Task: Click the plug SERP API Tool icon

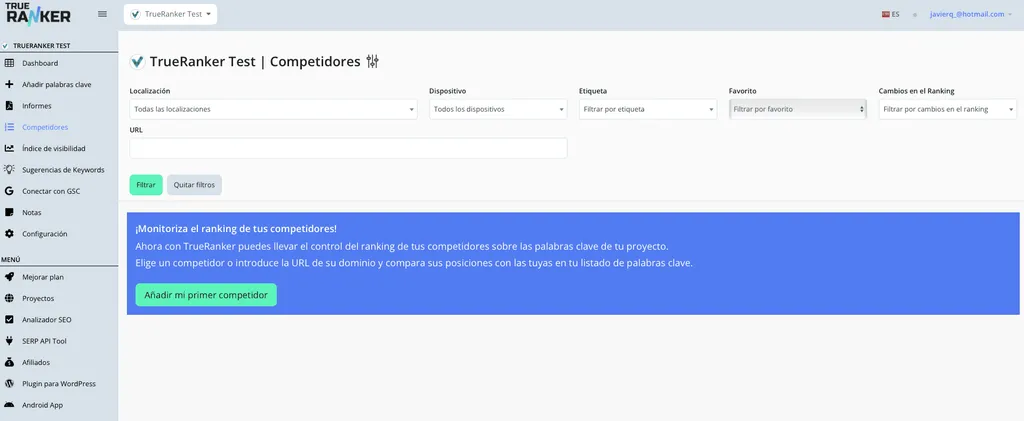Action: click(9, 341)
